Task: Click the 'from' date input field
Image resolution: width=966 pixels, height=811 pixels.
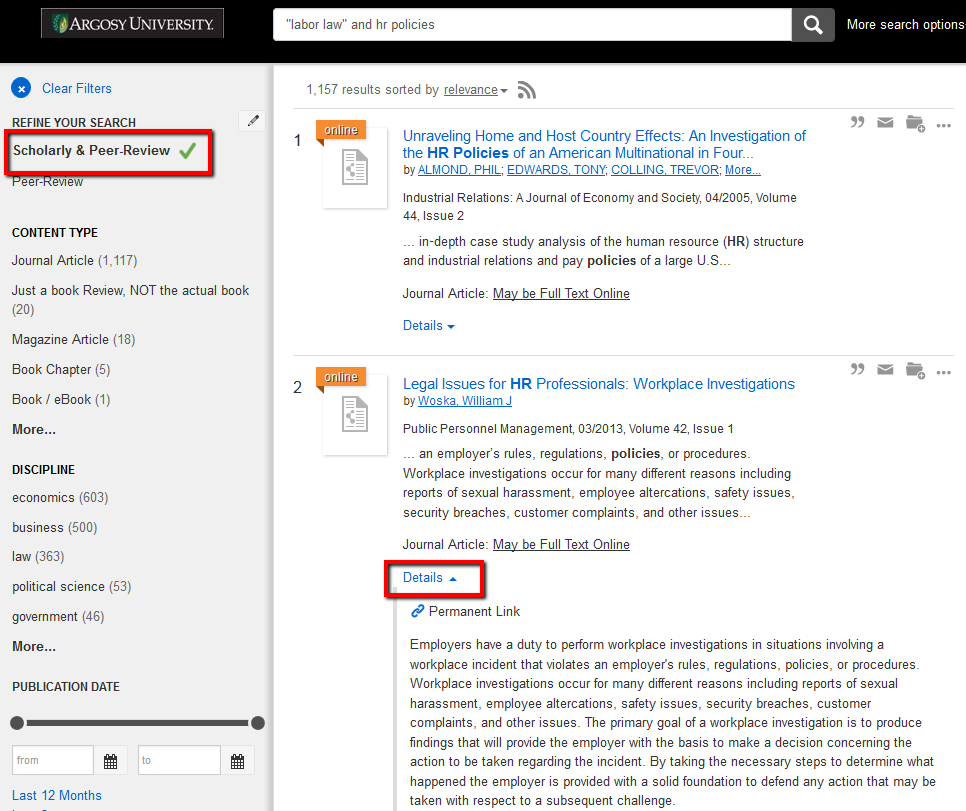Action: click(x=53, y=760)
